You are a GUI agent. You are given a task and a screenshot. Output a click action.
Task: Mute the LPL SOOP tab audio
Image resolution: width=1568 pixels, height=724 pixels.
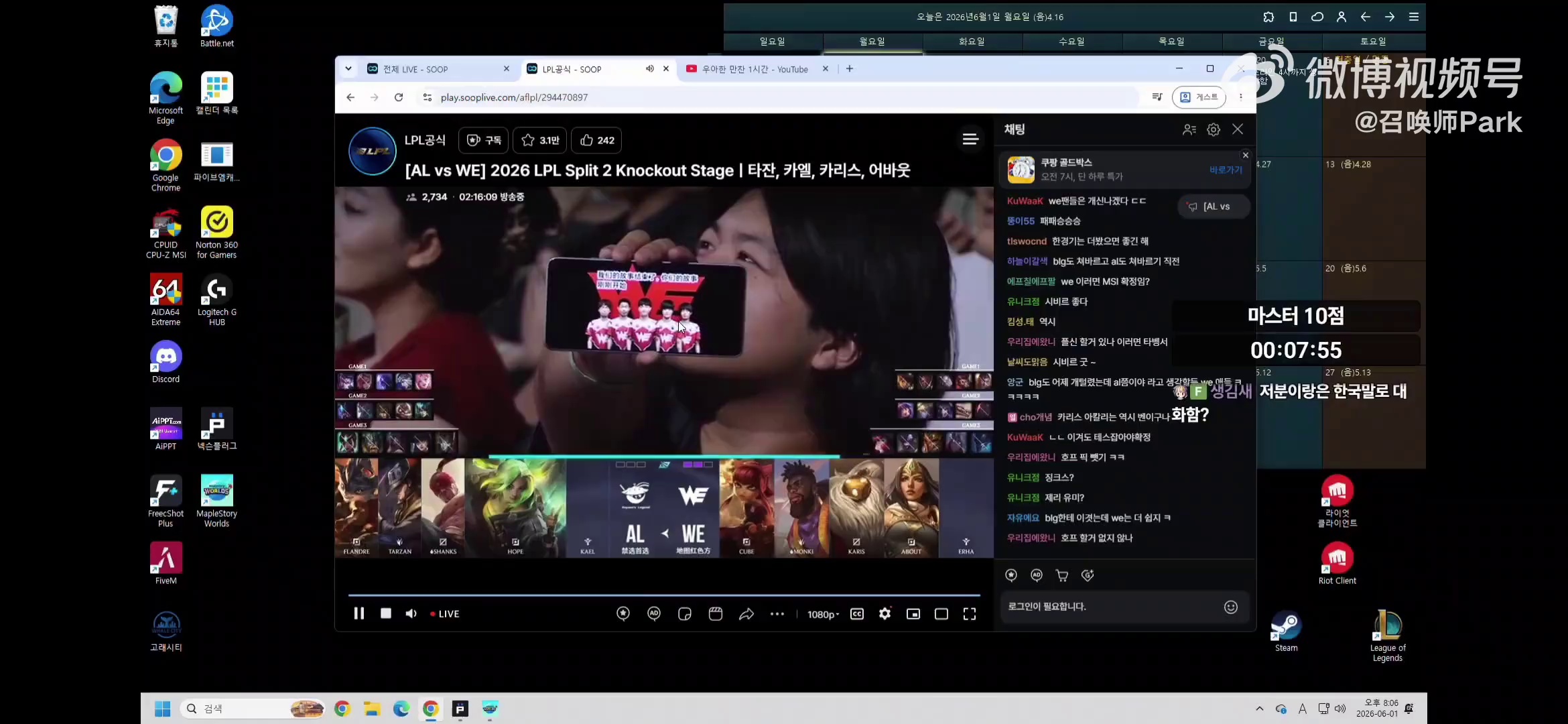[649, 69]
